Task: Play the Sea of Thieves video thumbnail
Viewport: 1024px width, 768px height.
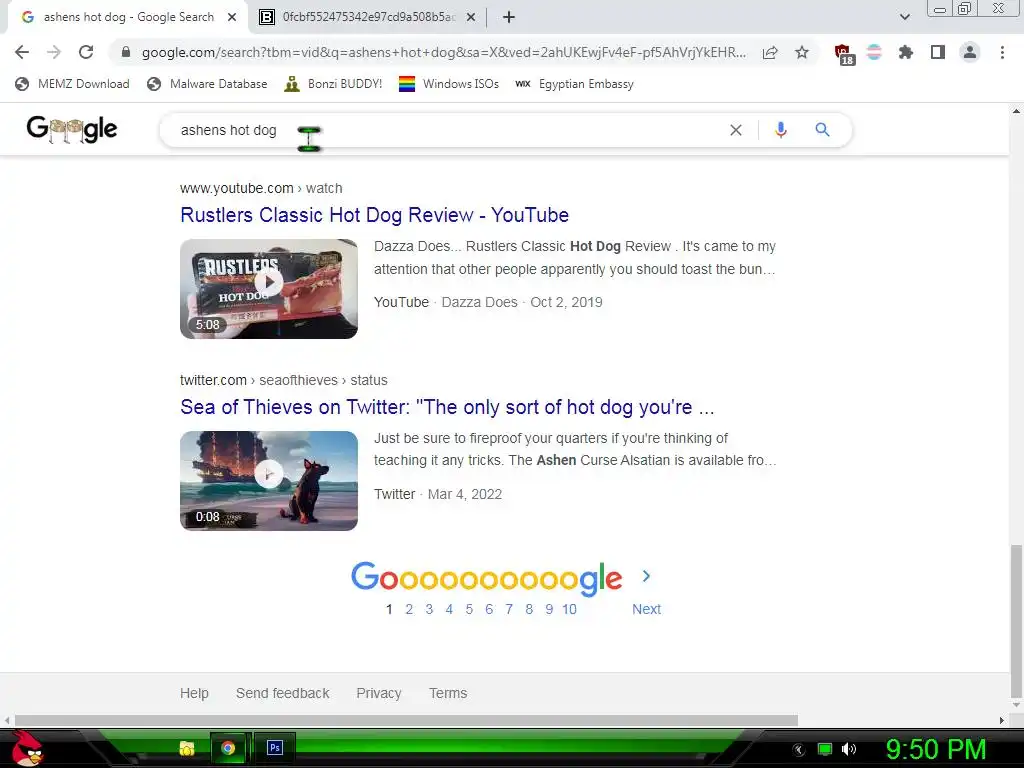Action: 269,481
